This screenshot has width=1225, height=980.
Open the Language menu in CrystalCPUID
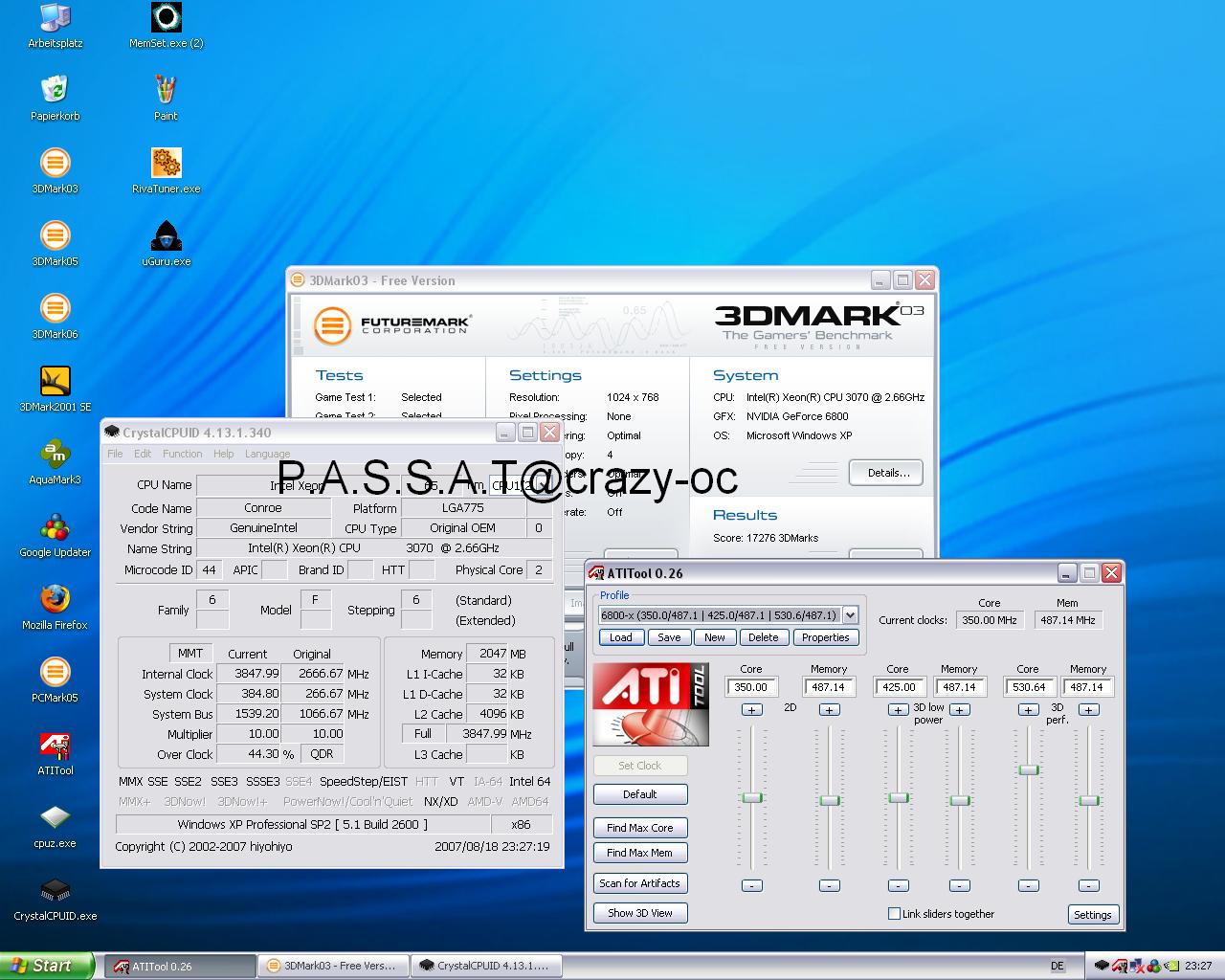point(267,454)
